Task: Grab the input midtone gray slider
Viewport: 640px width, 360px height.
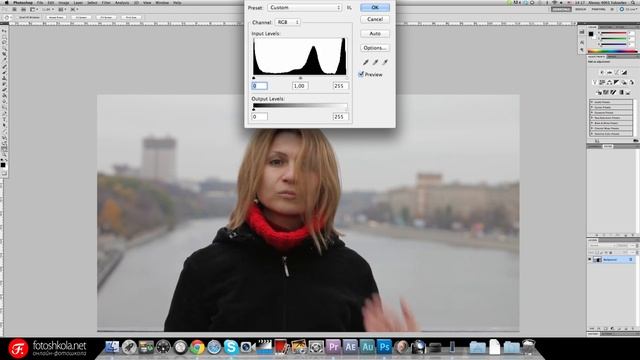Action: coord(300,78)
